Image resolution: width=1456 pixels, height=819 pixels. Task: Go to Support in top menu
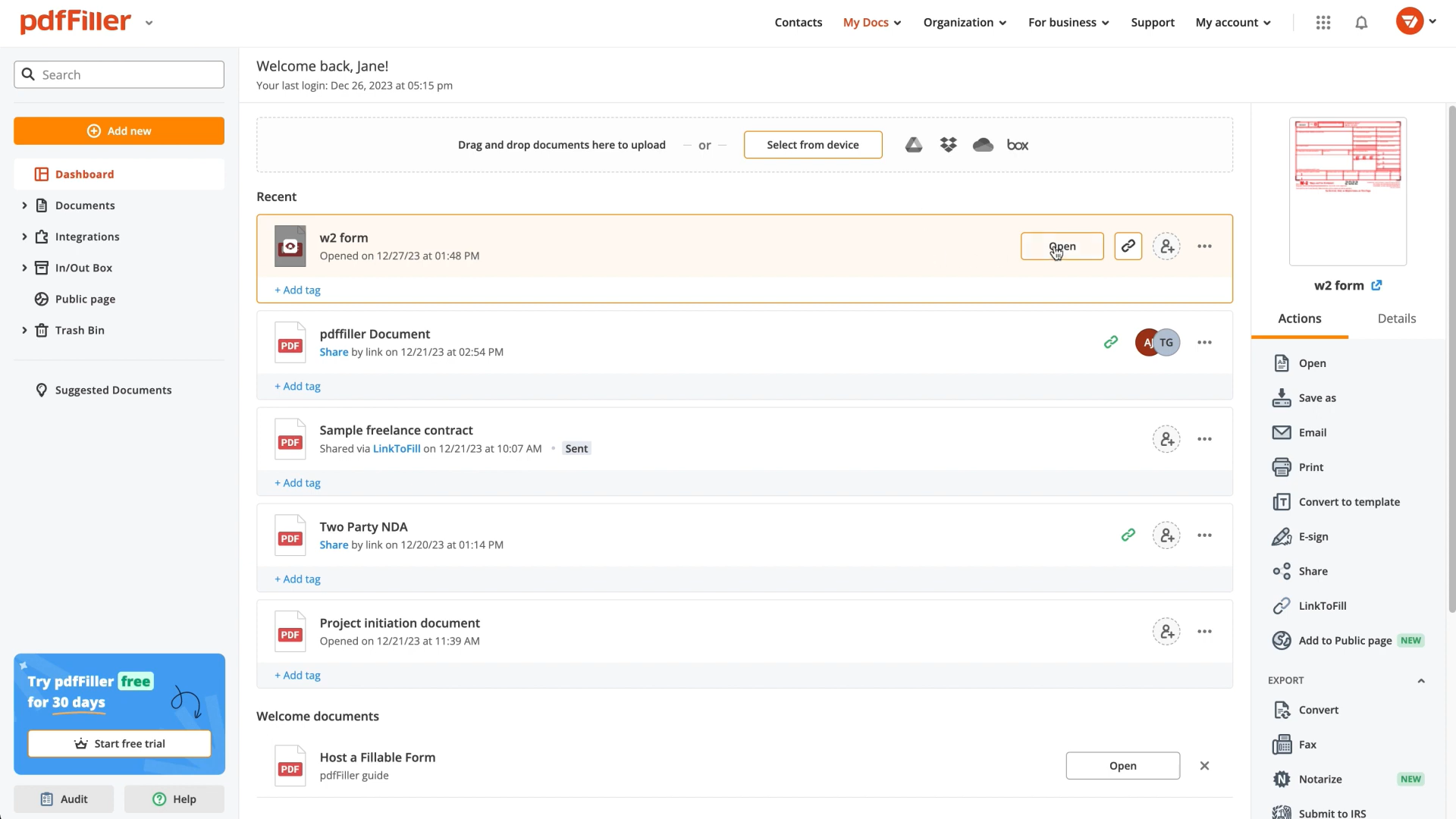[x=1153, y=23]
